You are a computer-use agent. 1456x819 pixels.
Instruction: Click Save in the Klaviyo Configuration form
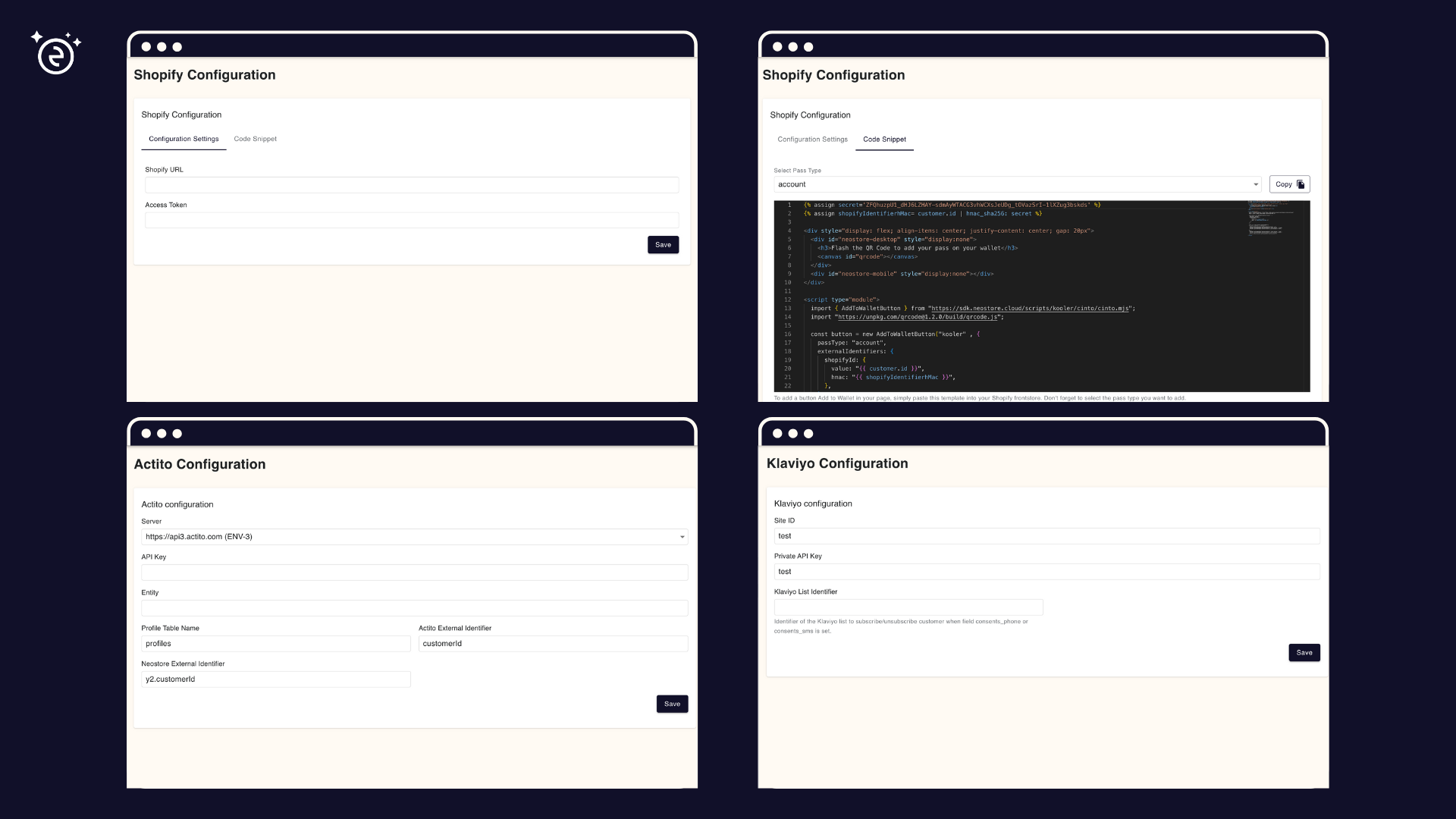pos(1304,652)
